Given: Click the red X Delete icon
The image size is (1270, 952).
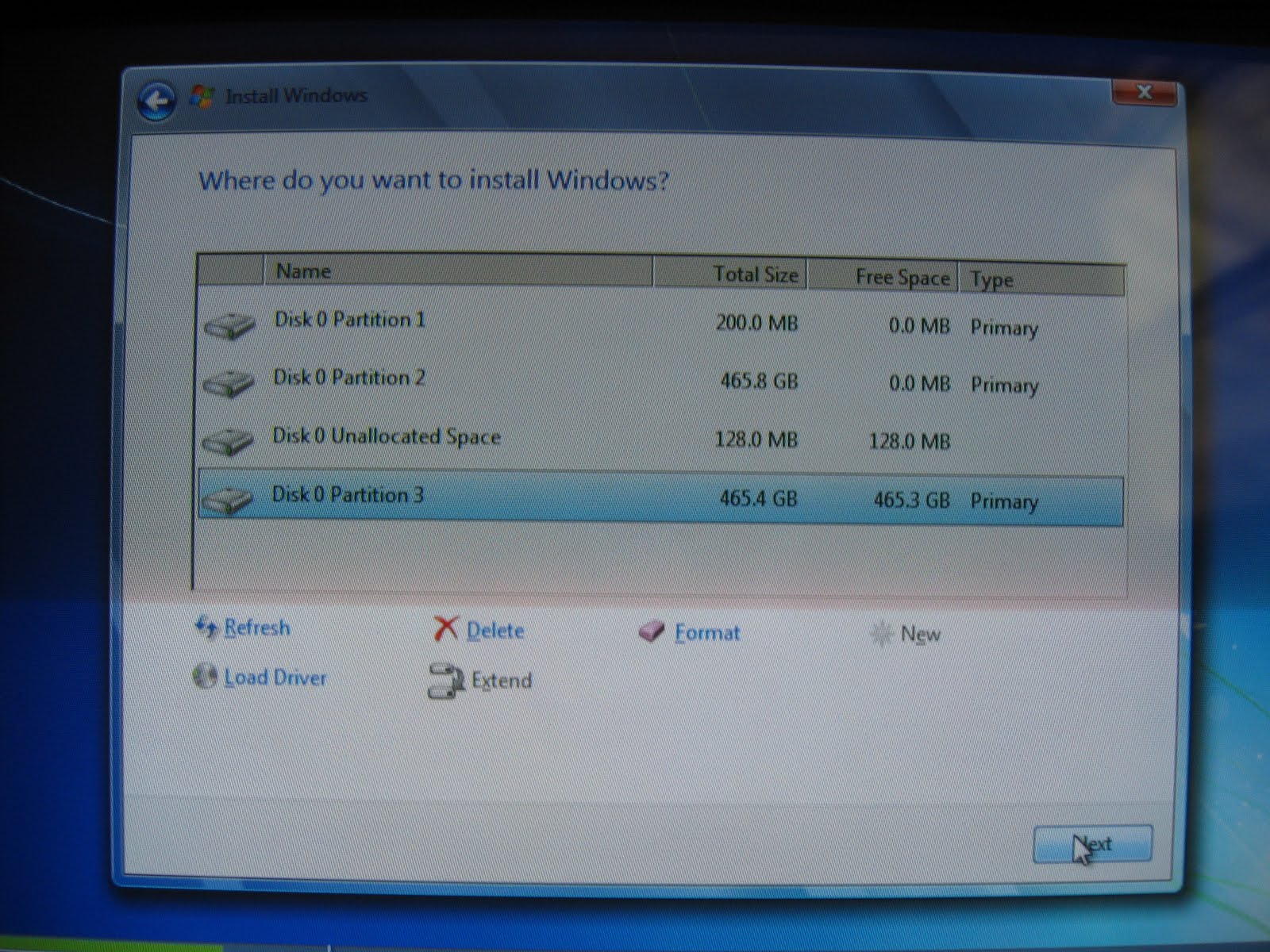Looking at the screenshot, I should tap(446, 630).
